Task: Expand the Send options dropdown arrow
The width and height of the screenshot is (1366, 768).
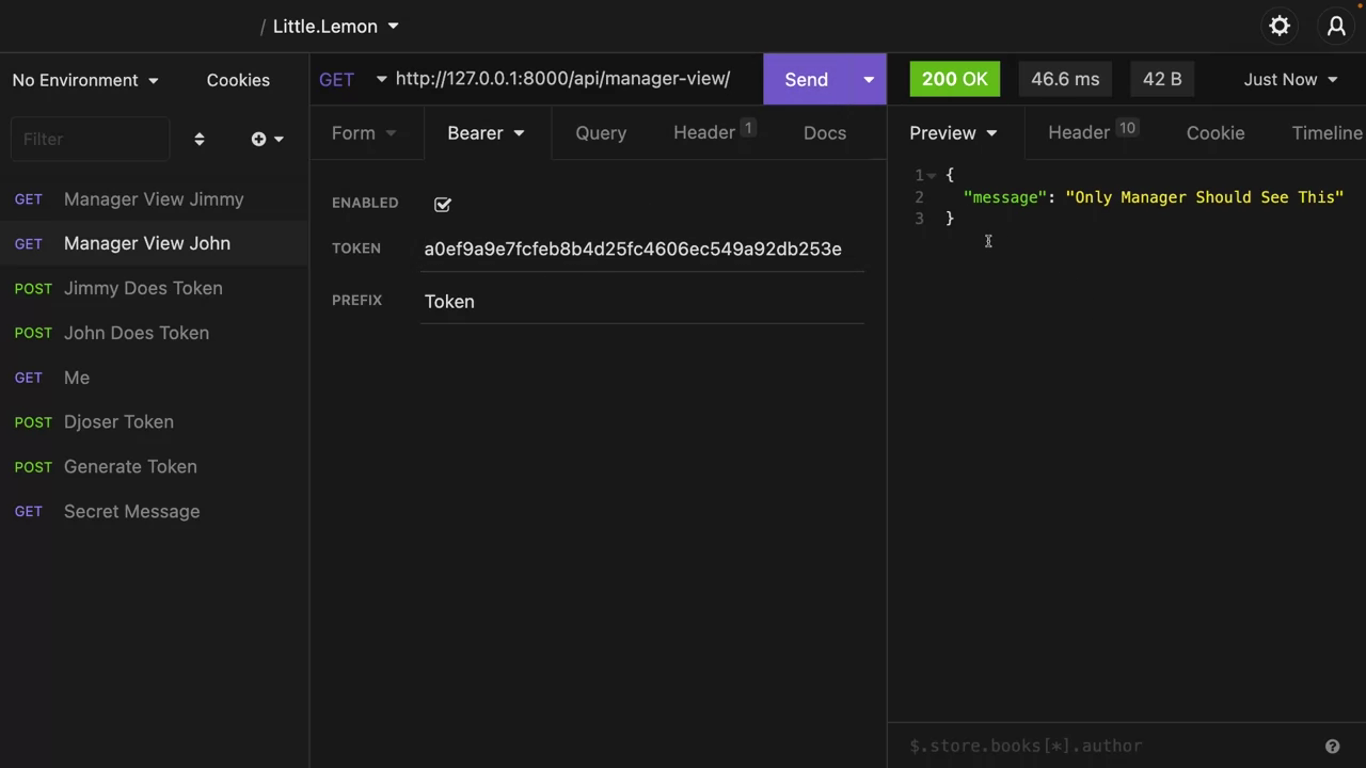Action: pyautogui.click(x=868, y=80)
